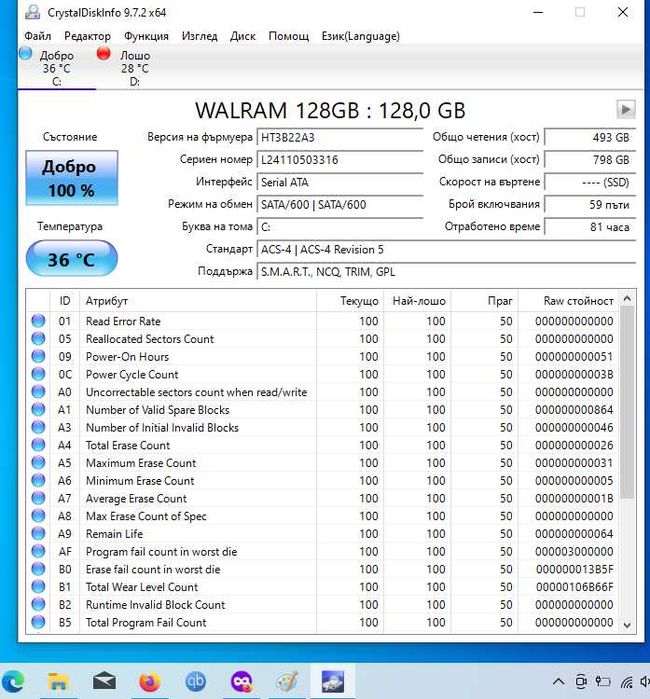The image size is (650, 699).
Task: Click the interface field Serial ATA
Action: coord(340,182)
